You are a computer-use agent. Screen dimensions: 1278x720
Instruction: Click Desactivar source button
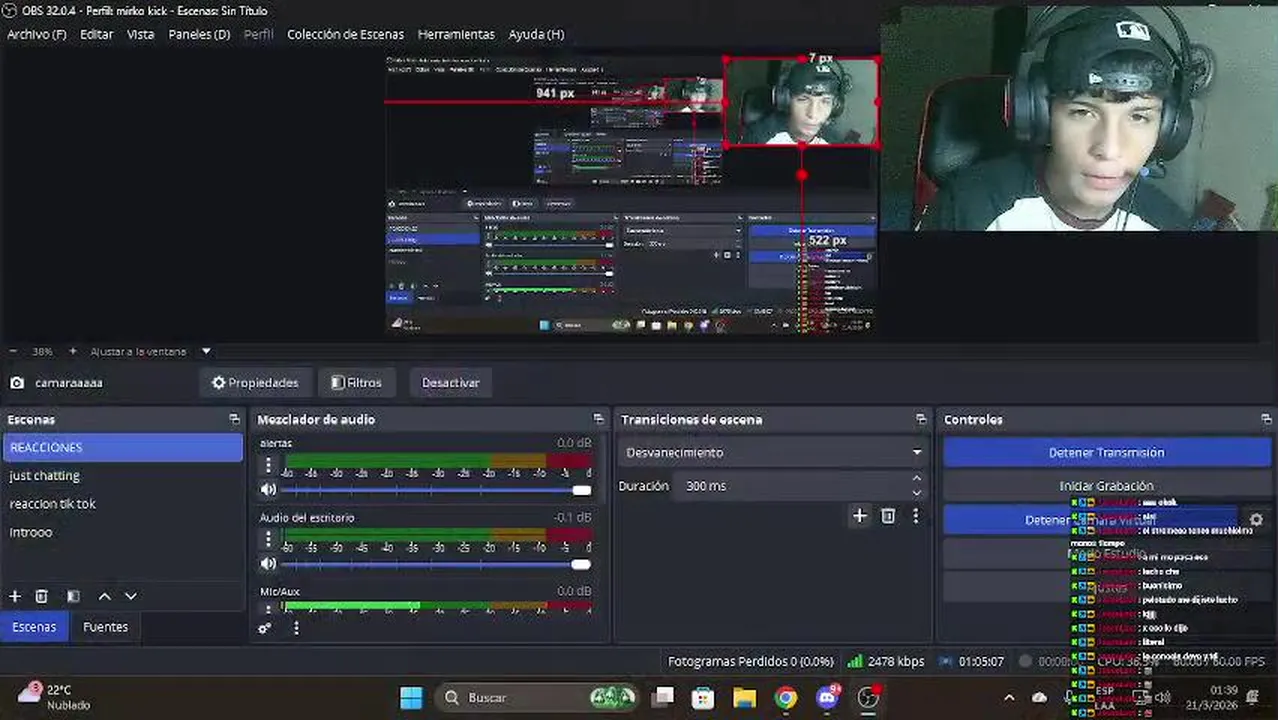point(451,383)
